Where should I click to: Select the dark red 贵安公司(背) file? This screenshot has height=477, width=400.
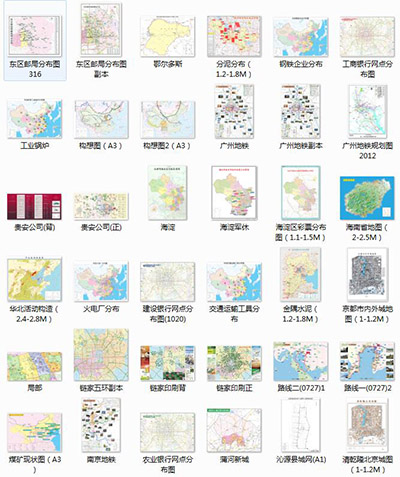click(x=34, y=206)
